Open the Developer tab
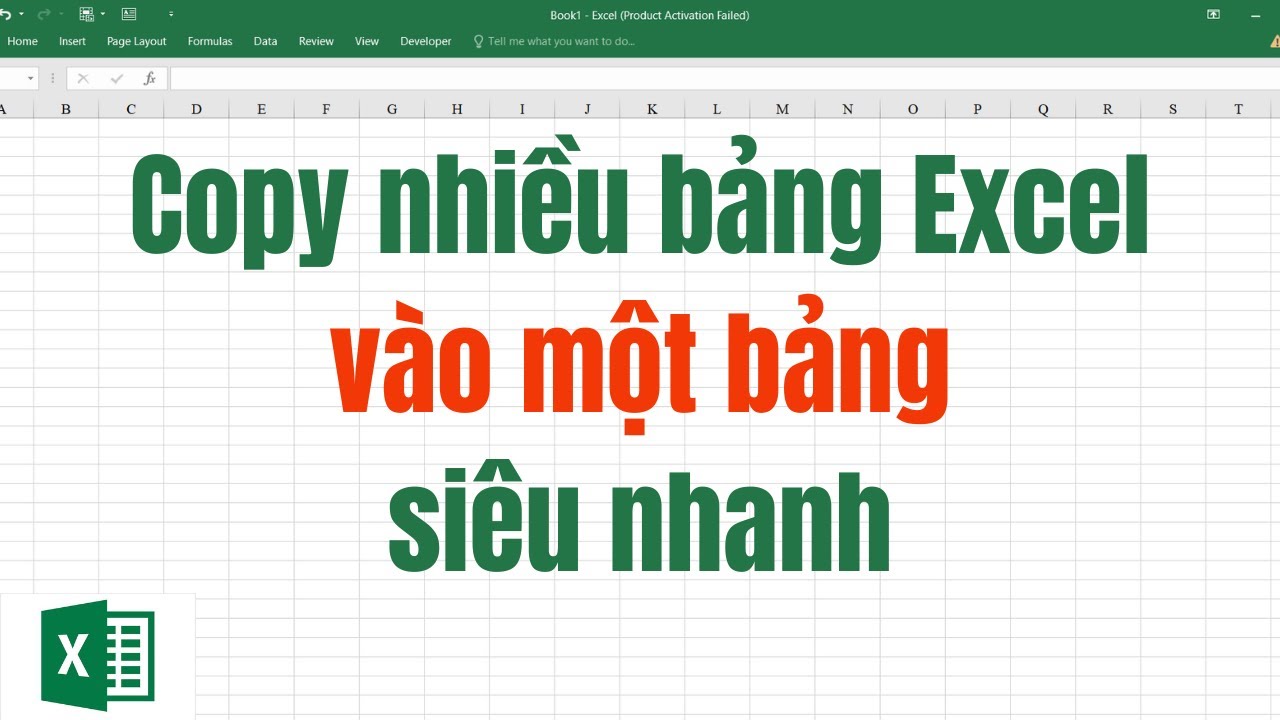 point(426,41)
